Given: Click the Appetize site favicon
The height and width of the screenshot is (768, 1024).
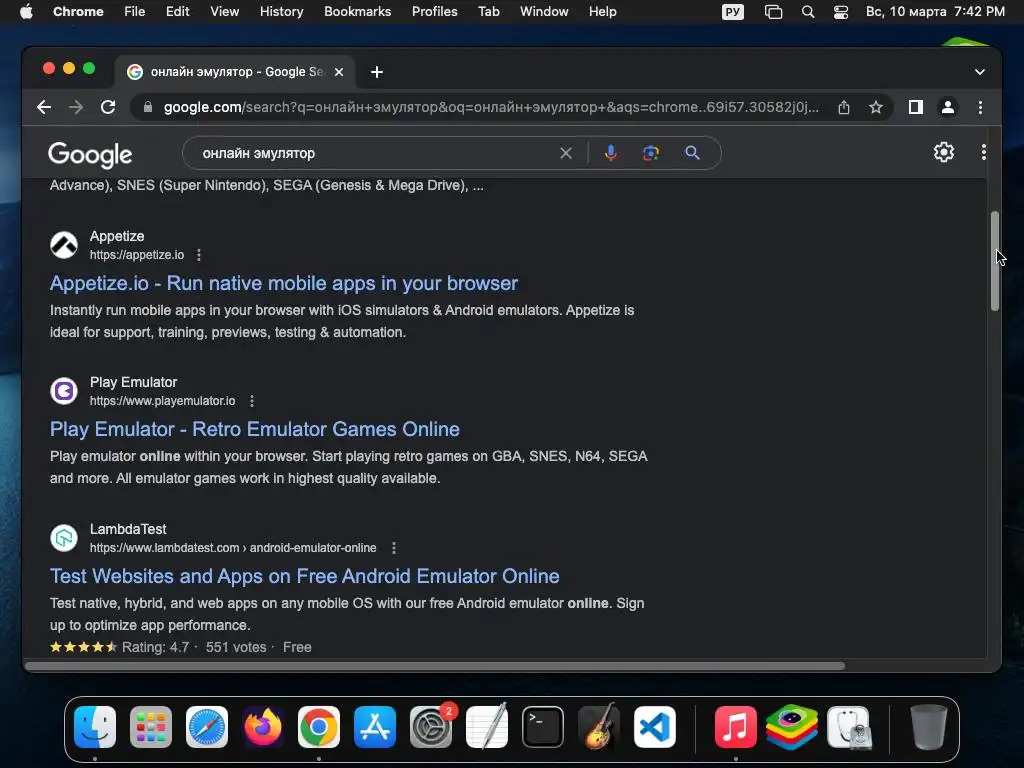Looking at the screenshot, I should click(64, 245).
